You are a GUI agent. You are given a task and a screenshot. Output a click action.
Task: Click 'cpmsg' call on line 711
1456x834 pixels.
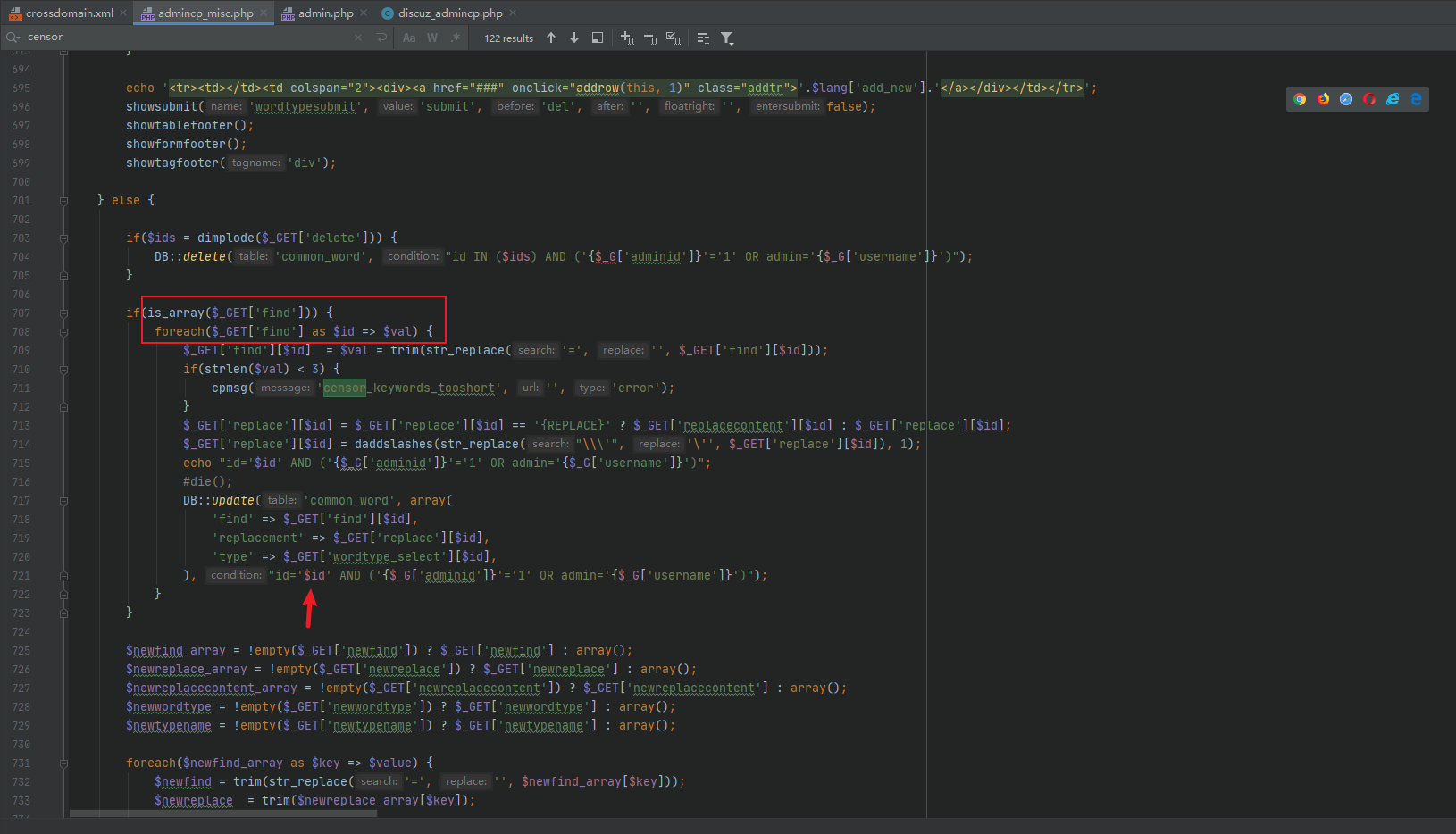click(230, 388)
